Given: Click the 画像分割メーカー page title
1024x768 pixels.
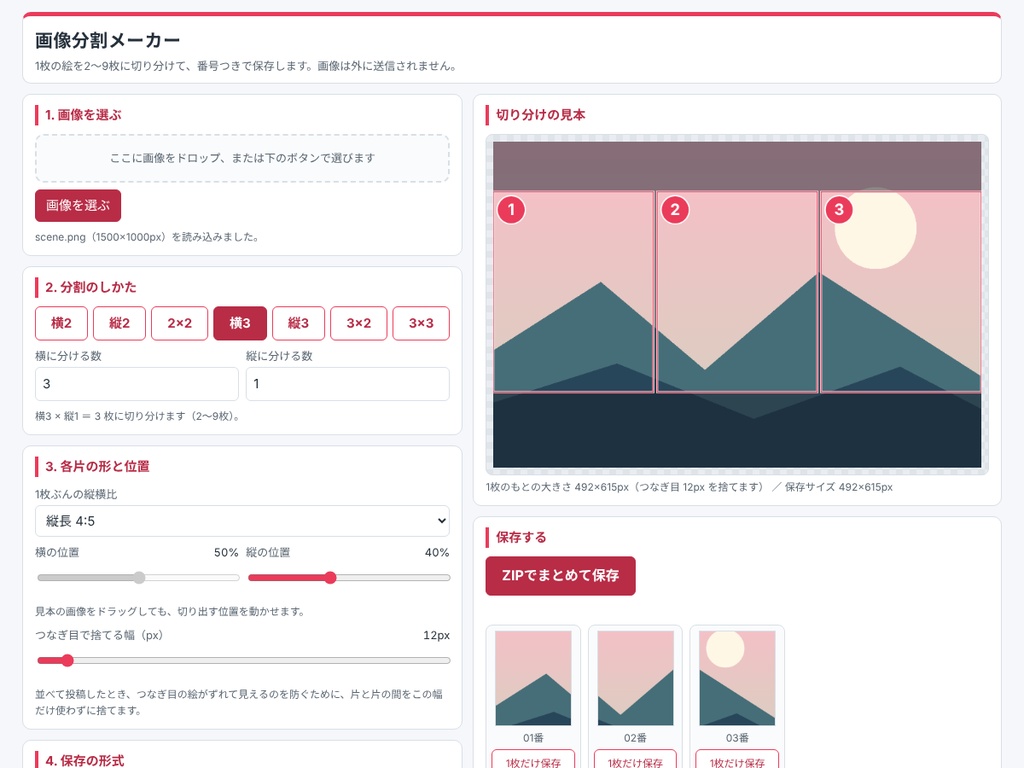Looking at the screenshot, I should [x=108, y=40].
